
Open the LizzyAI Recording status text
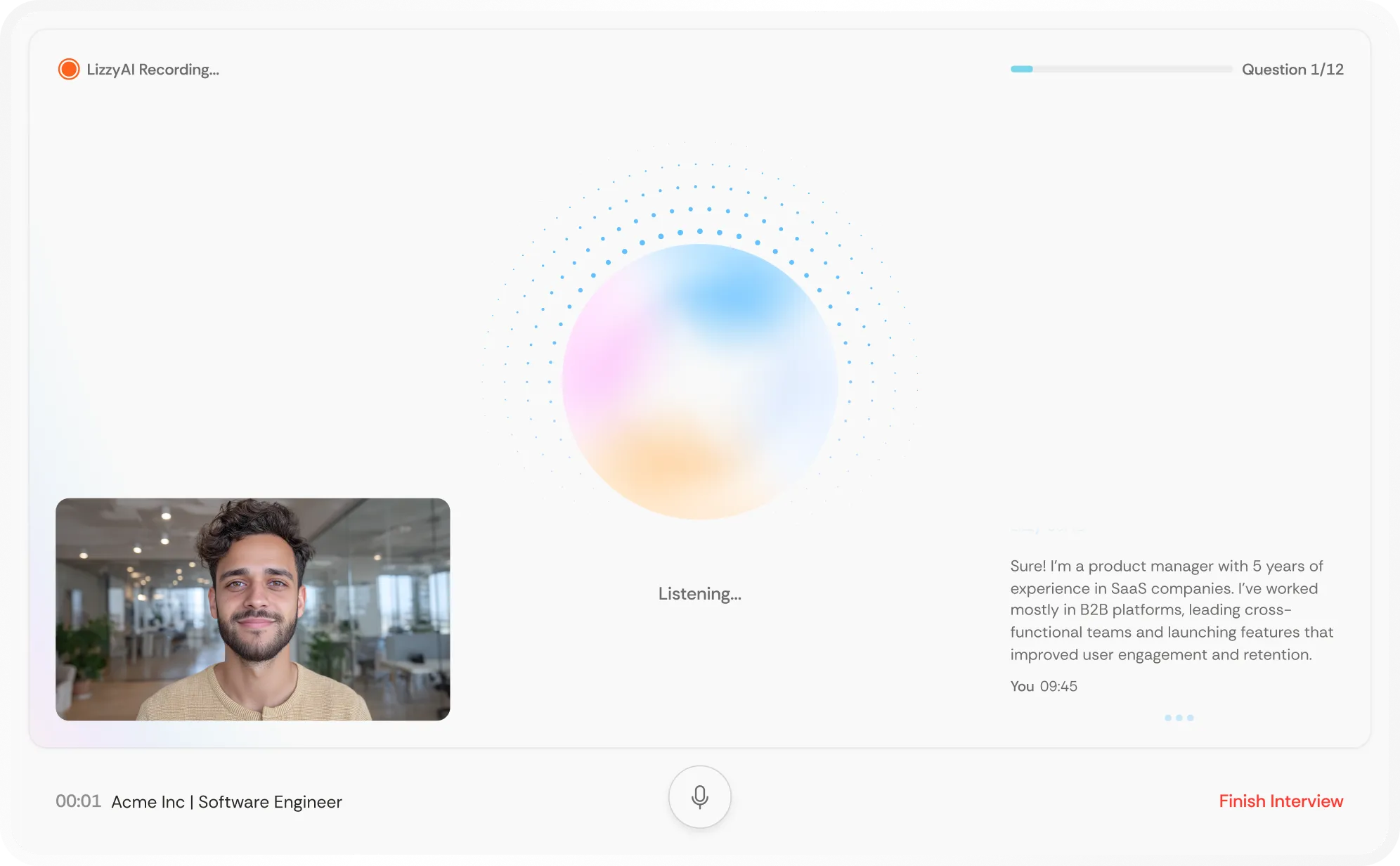[x=152, y=70]
